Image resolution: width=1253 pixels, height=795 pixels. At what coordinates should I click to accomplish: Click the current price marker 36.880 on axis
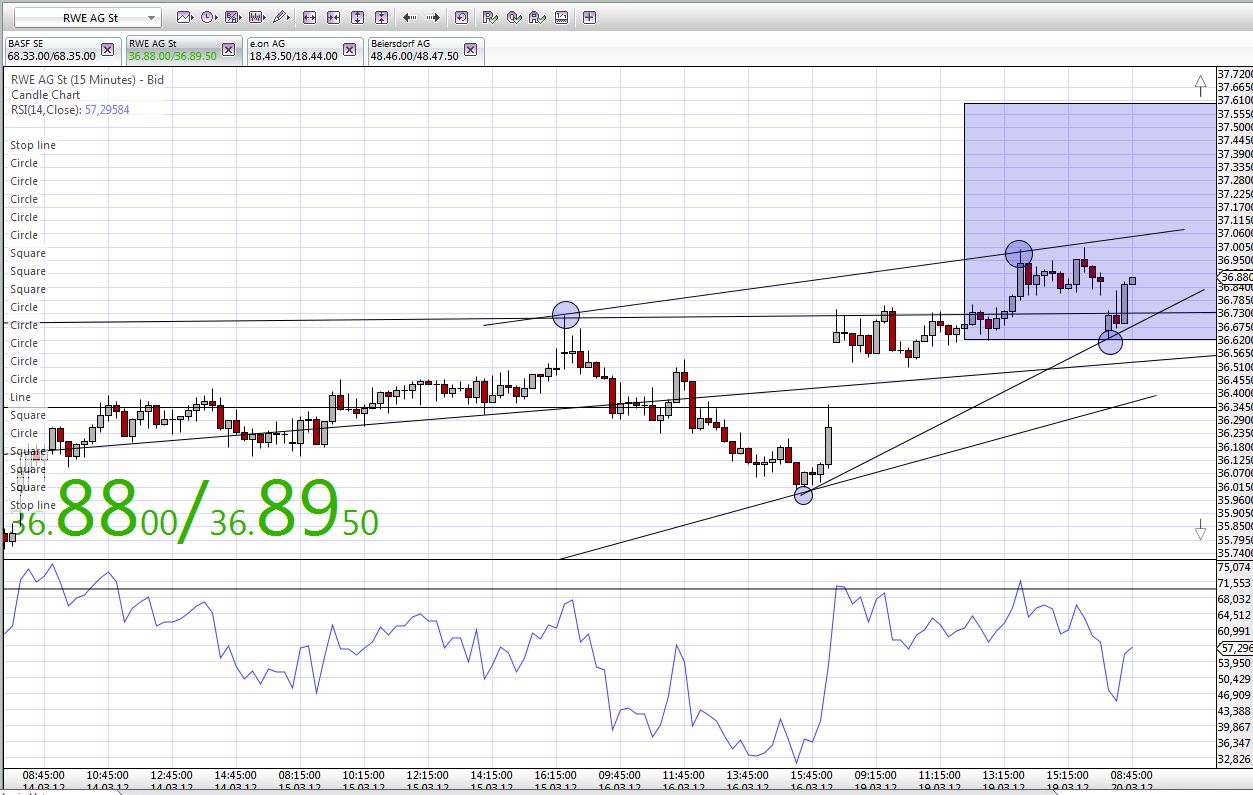pos(1235,277)
